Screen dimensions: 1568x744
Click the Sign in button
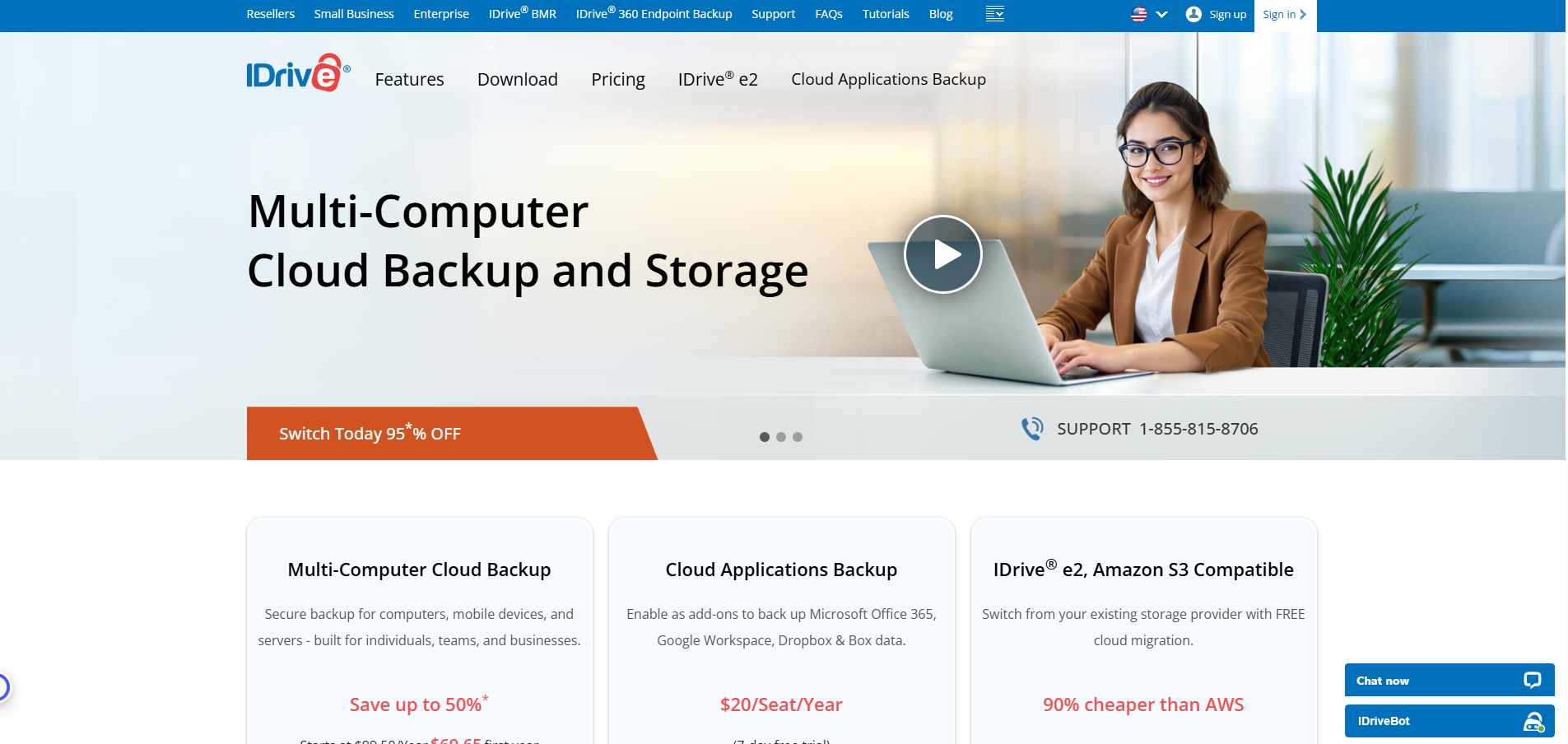pos(1285,15)
